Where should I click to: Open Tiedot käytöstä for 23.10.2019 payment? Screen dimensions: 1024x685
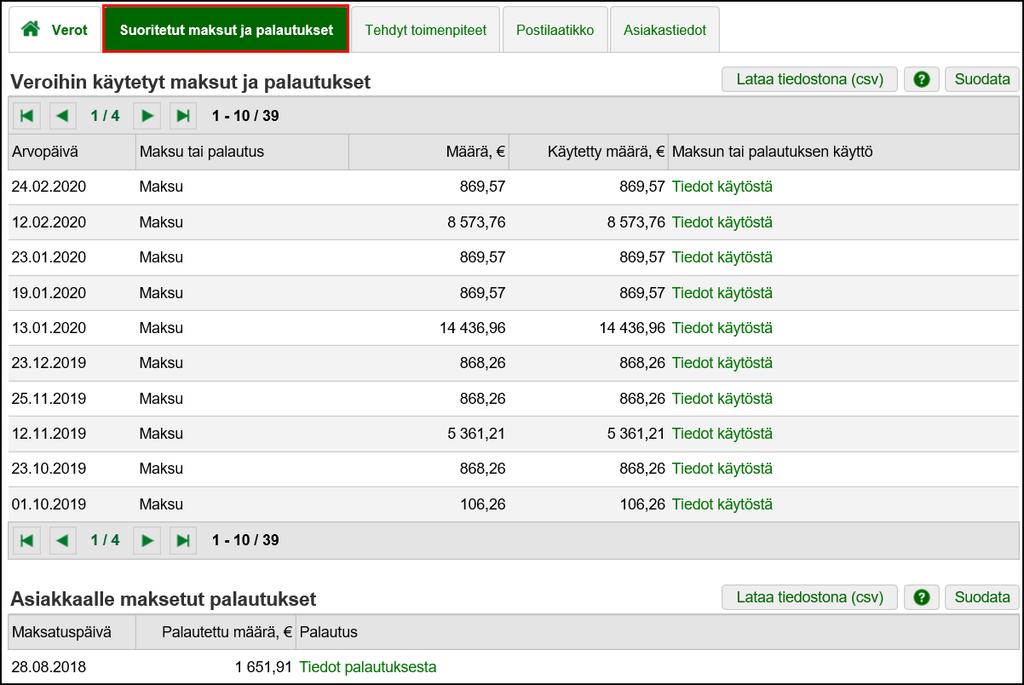[x=722, y=469]
